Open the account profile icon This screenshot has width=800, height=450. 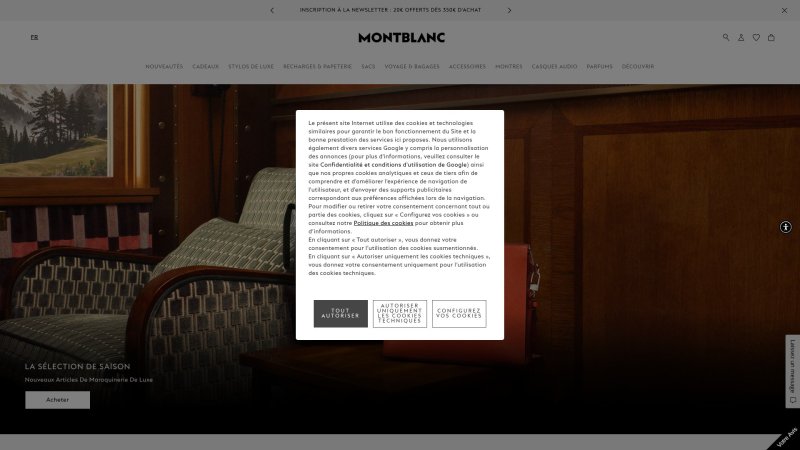[x=741, y=37]
